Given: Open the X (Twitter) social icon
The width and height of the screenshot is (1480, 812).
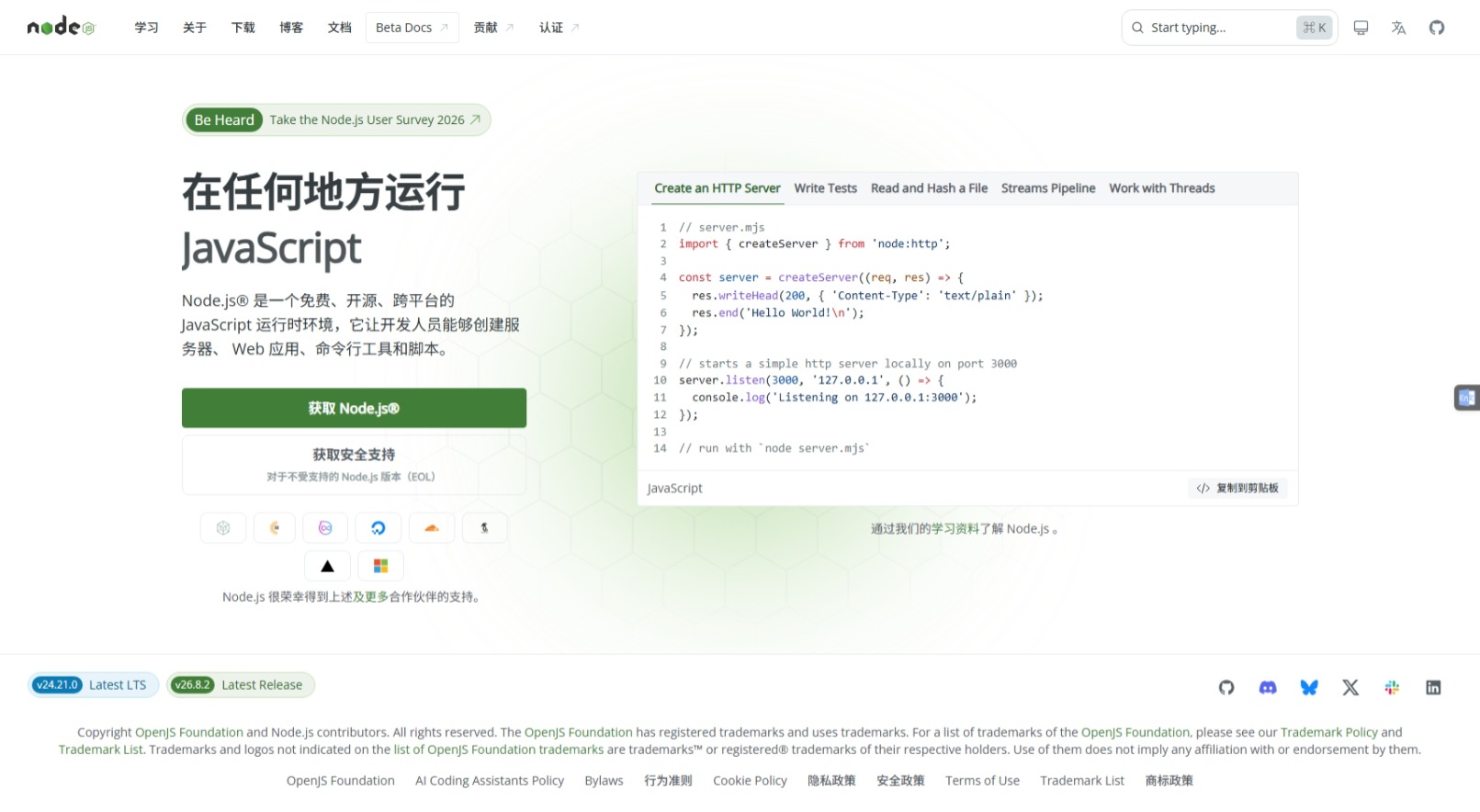Looking at the screenshot, I should tap(1350, 687).
